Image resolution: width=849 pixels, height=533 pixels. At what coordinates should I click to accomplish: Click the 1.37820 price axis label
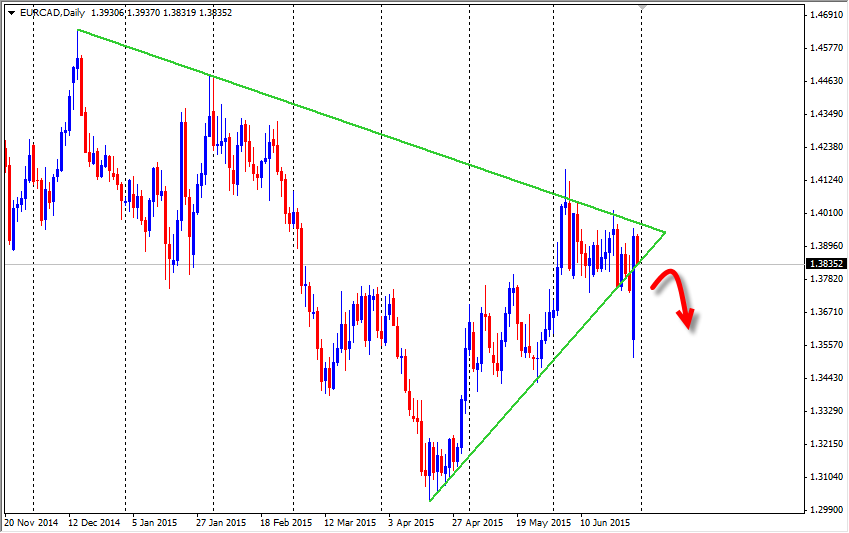(826, 279)
